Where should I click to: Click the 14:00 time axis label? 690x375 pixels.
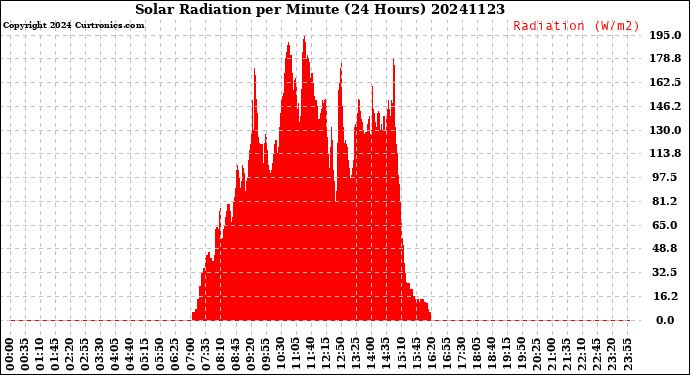(371, 355)
